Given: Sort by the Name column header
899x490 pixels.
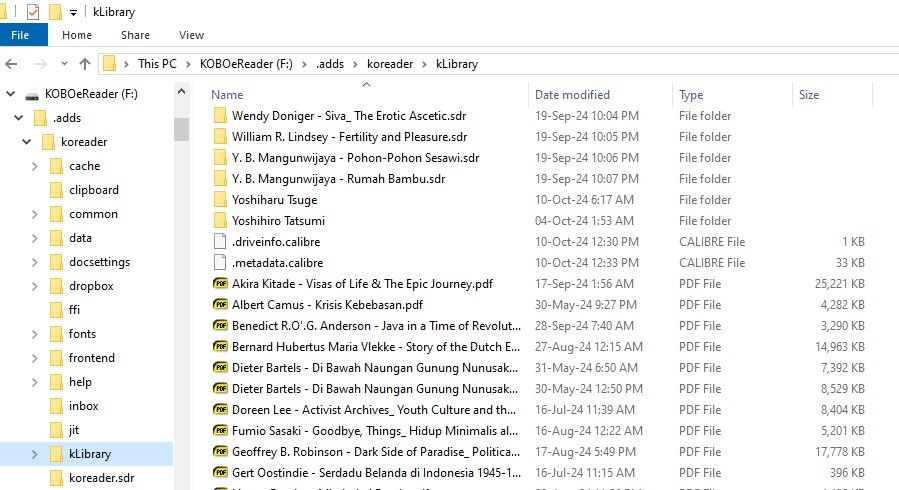Looking at the screenshot, I should tap(227, 95).
